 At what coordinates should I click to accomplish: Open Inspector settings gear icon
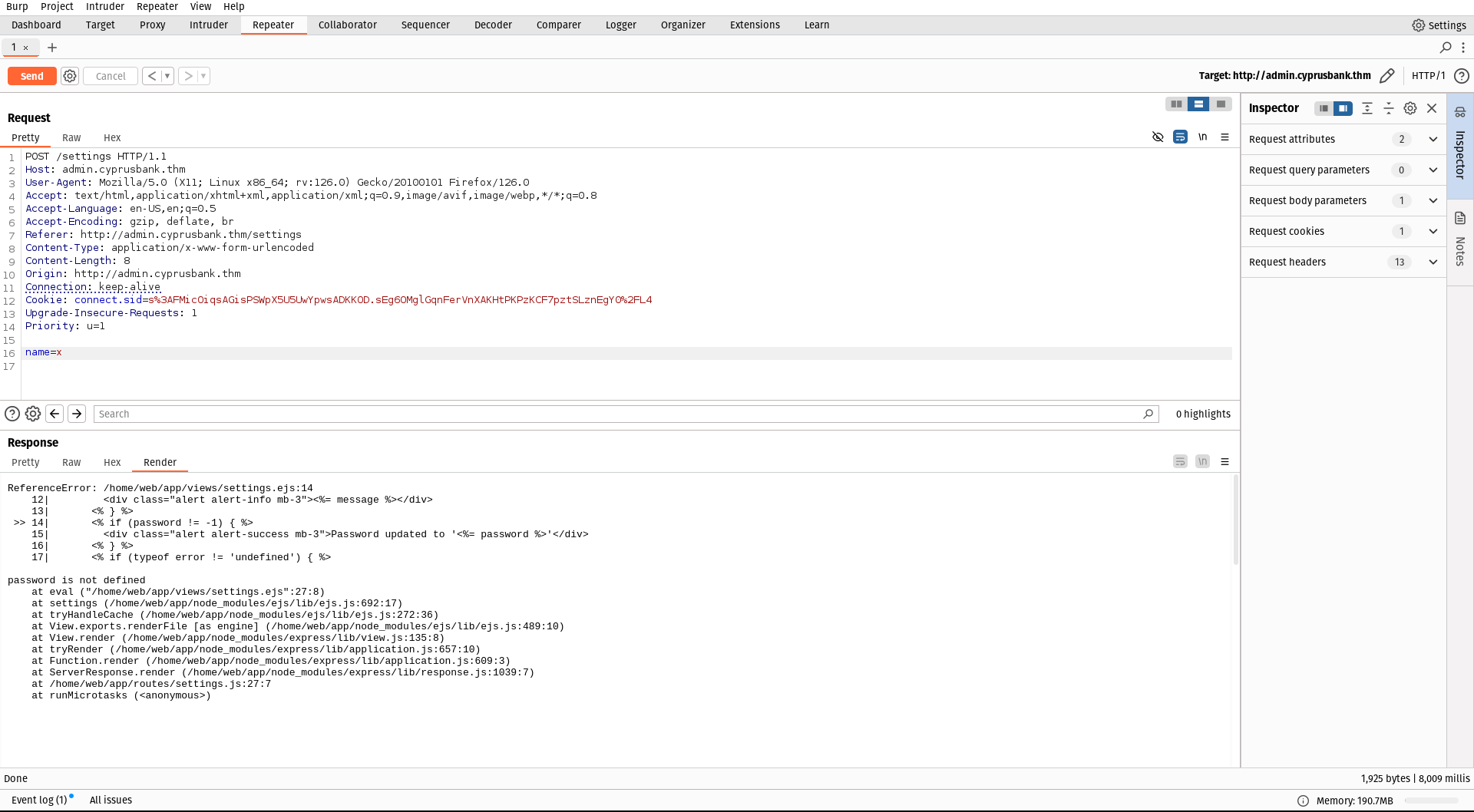pyautogui.click(x=1410, y=108)
